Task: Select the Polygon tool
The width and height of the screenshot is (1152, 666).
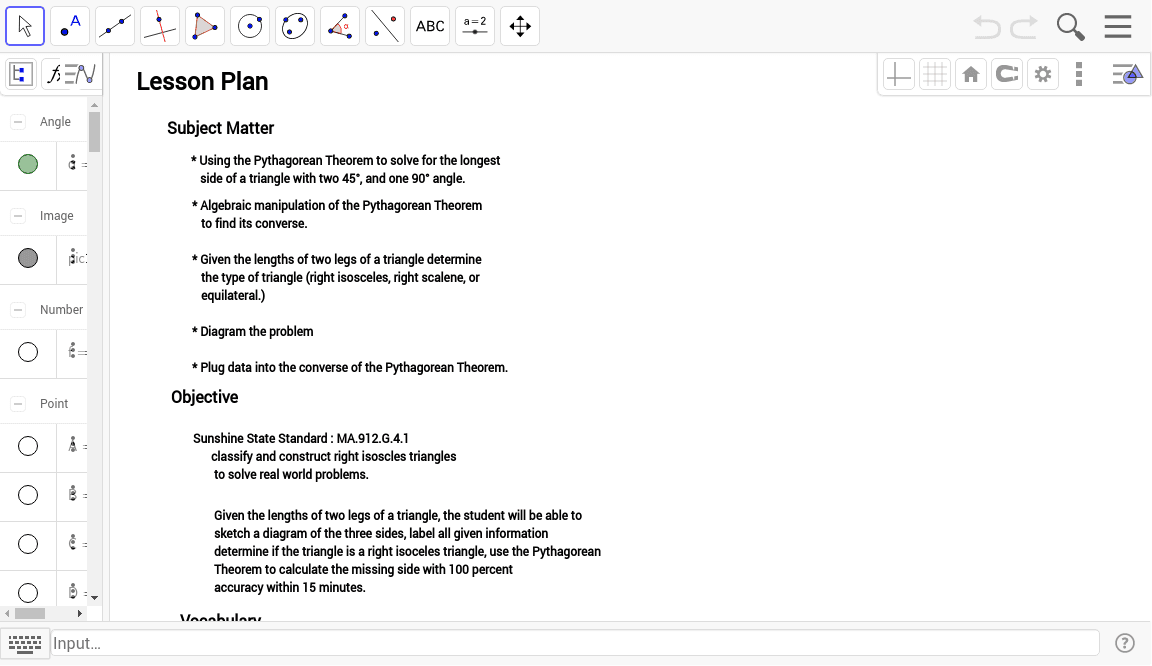Action: [205, 26]
